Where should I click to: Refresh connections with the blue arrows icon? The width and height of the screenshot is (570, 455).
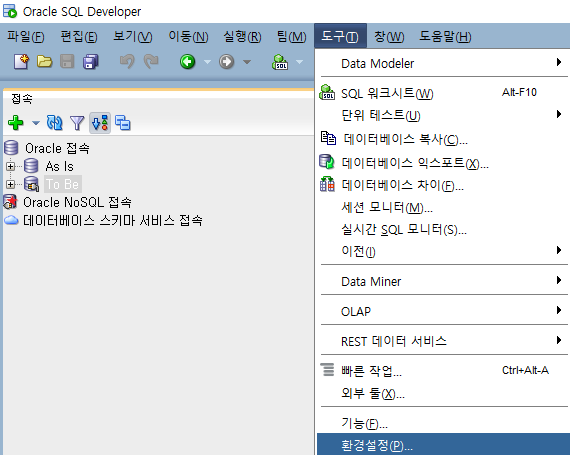(55, 123)
